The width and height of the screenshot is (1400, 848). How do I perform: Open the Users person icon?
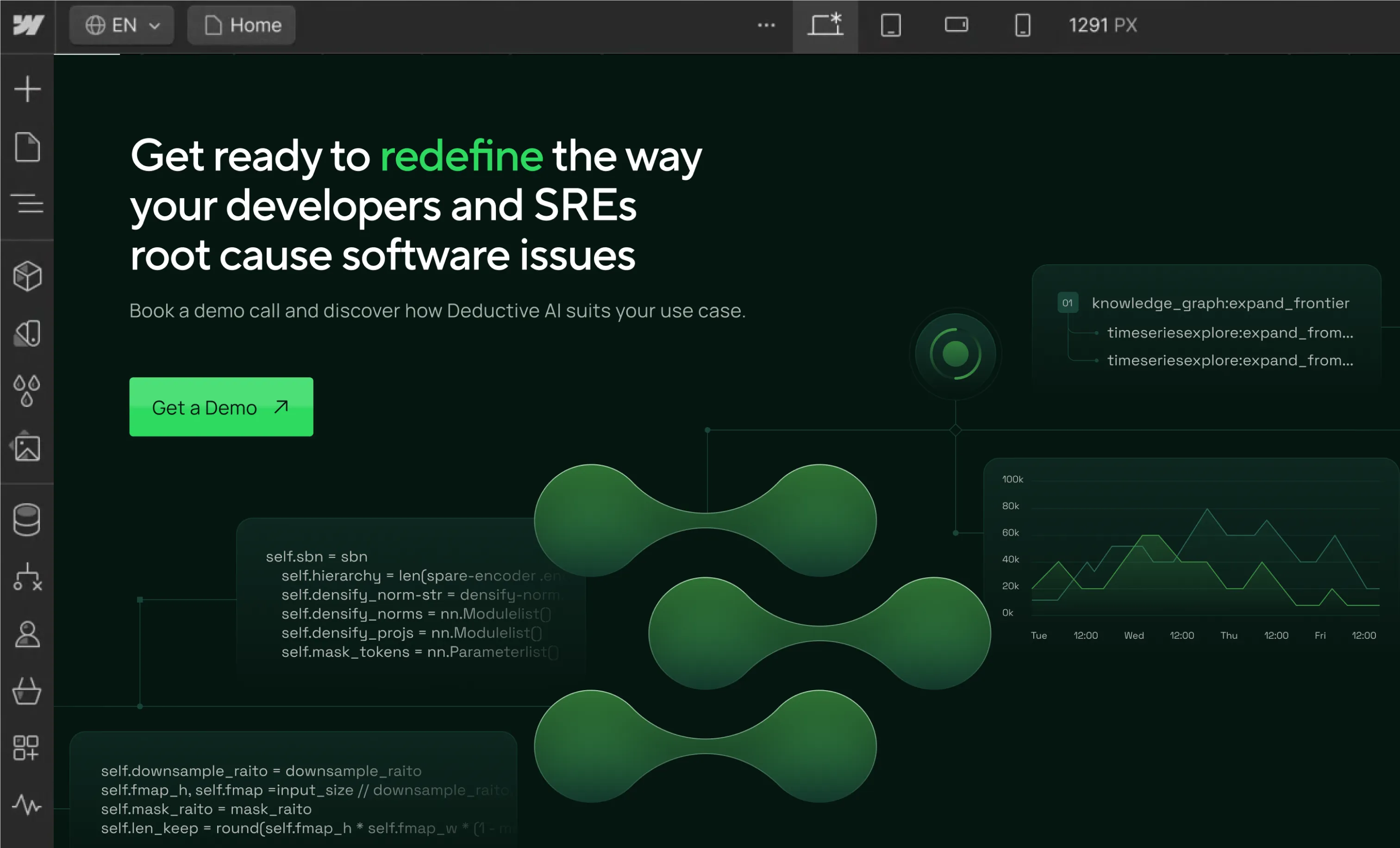(27, 635)
